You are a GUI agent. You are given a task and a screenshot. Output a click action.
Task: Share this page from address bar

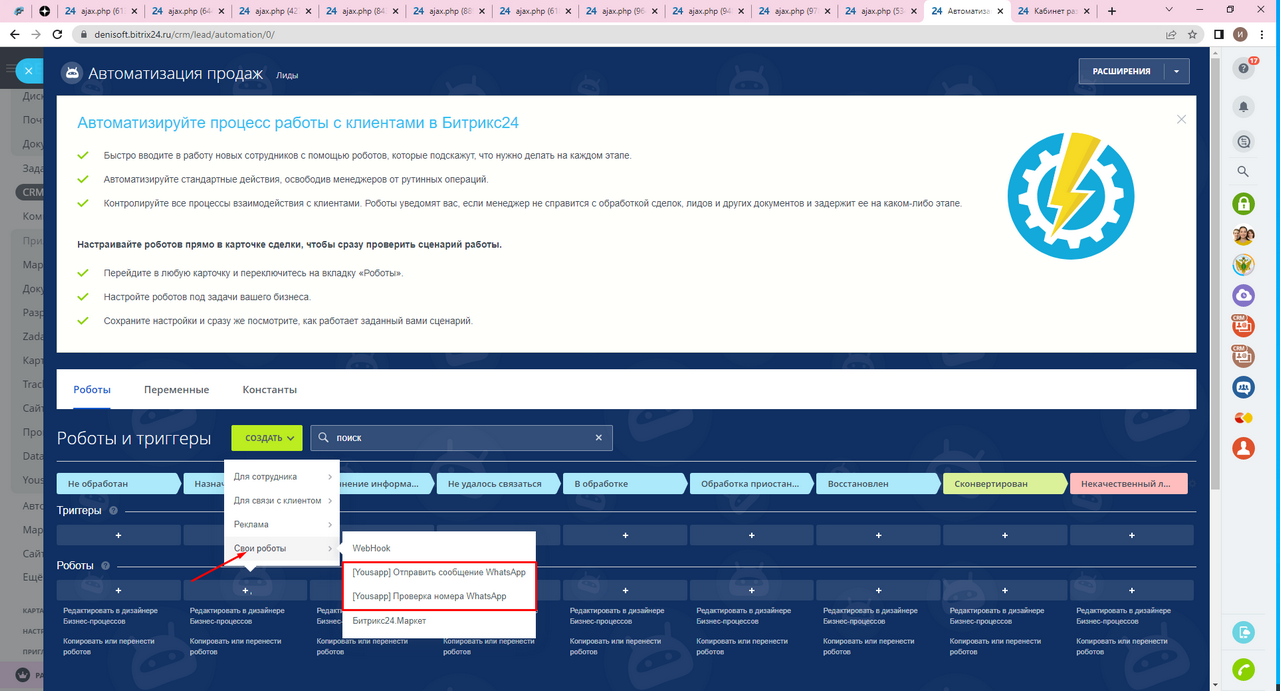[1171, 34]
